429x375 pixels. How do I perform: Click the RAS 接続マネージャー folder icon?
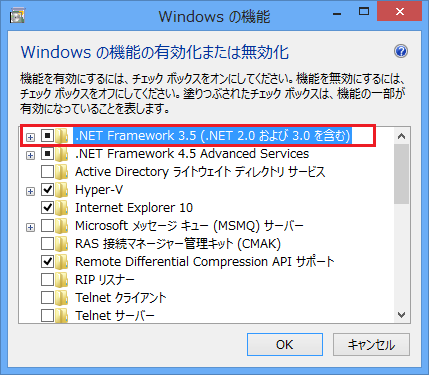[62, 244]
